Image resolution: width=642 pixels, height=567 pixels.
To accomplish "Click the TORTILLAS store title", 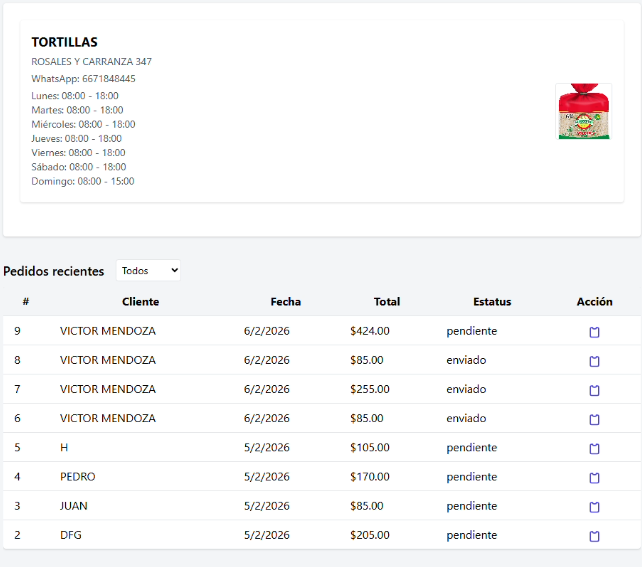I will tap(64, 42).
